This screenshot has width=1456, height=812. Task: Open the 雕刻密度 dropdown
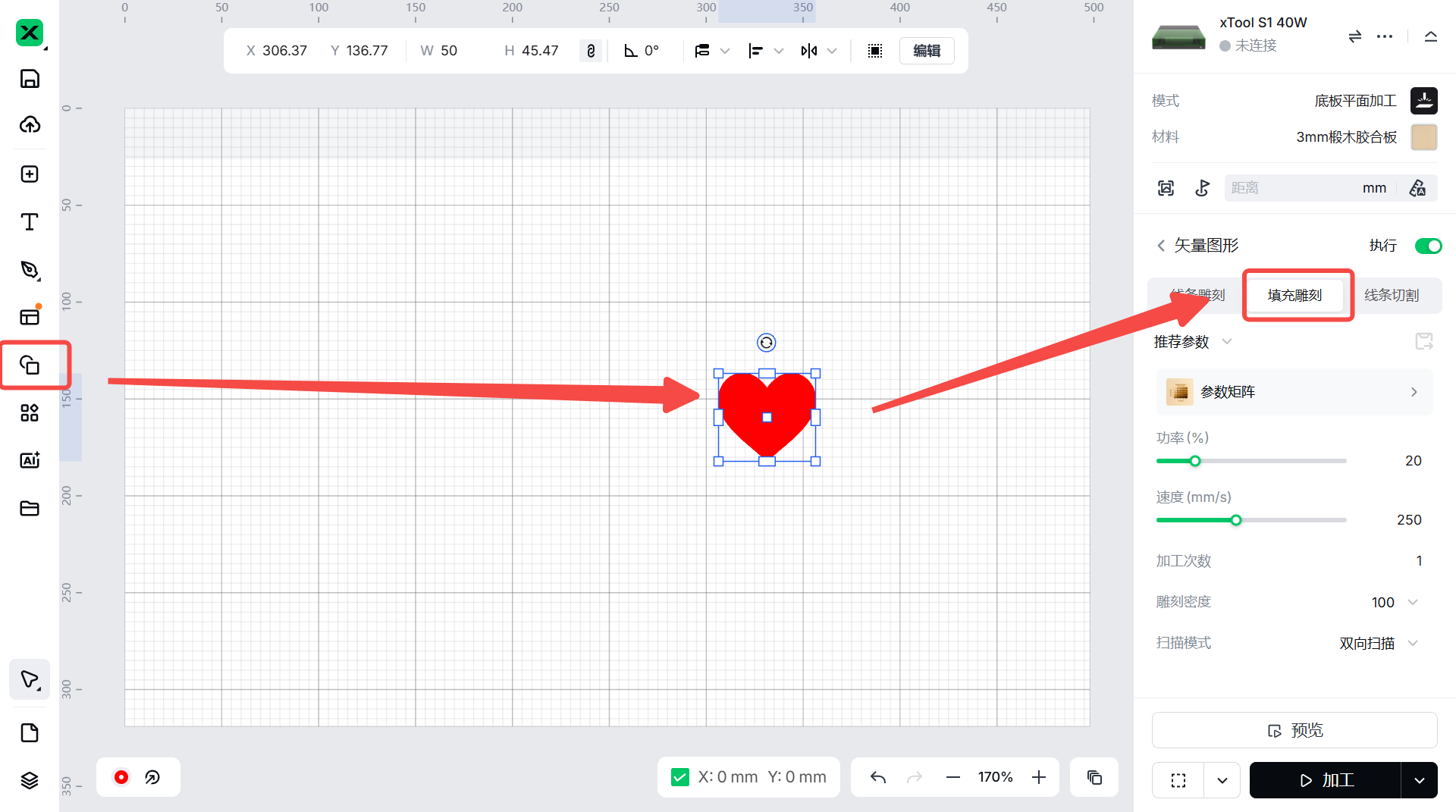coord(1413,602)
